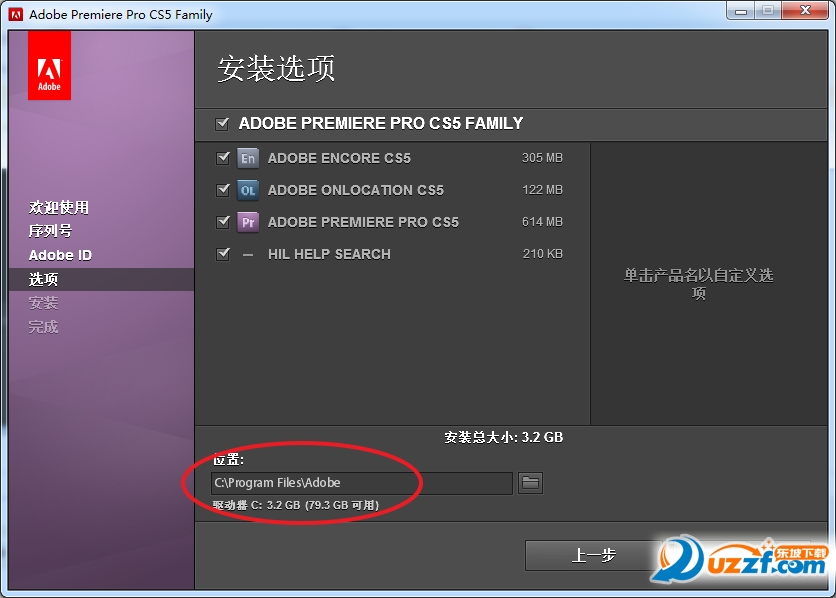Open folder browse icon beside install path
836x598 pixels.
pos(530,483)
